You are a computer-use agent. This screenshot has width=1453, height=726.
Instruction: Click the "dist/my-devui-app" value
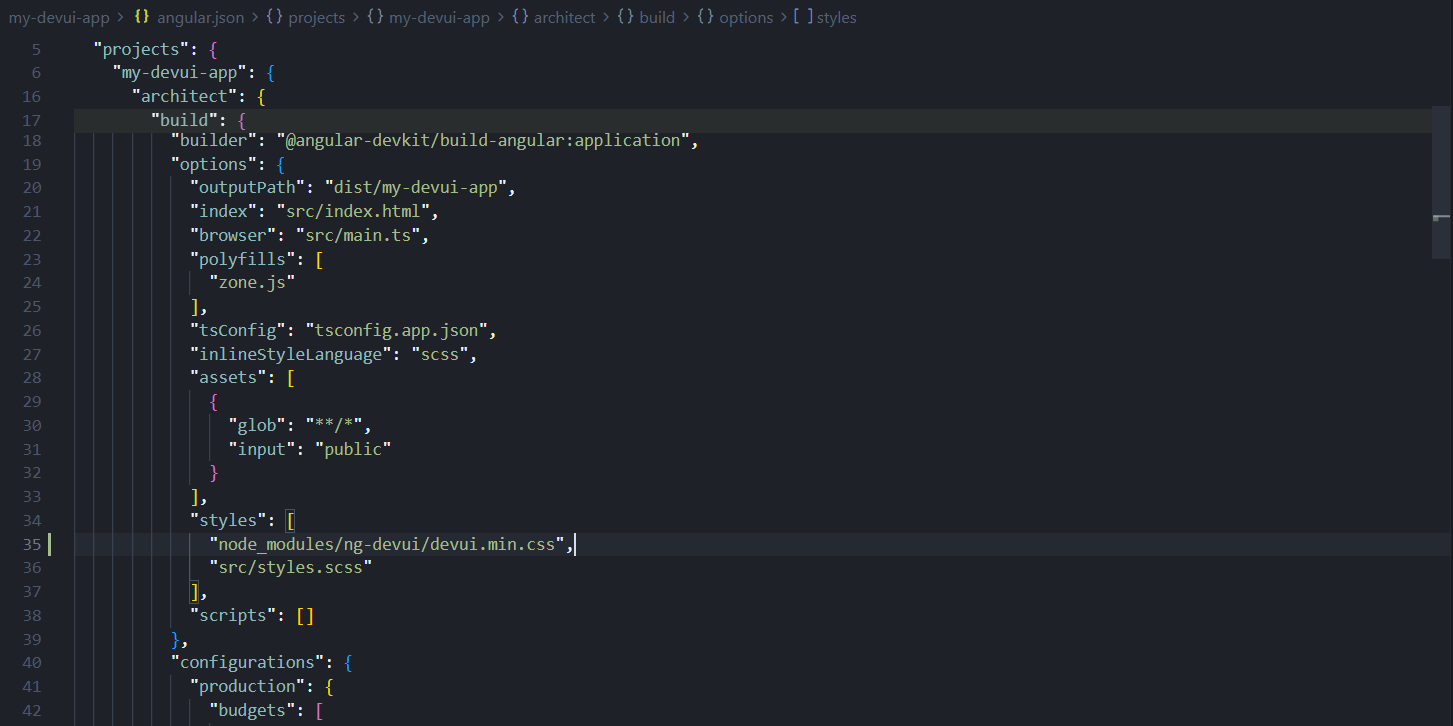point(418,188)
